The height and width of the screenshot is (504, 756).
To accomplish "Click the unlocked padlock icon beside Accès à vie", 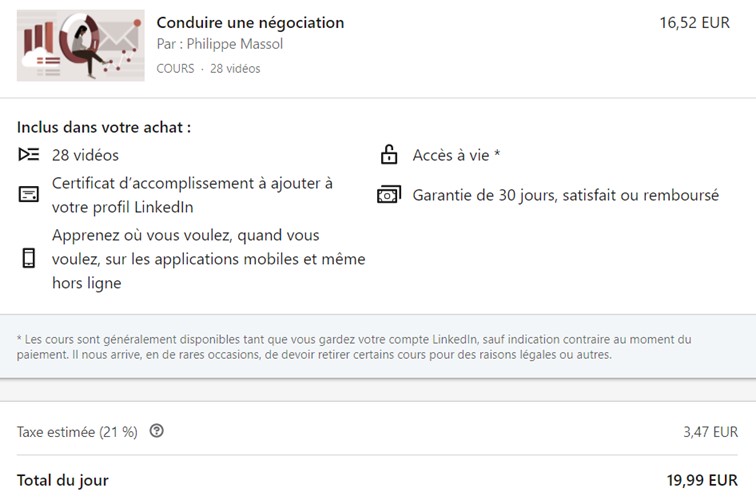I will pyautogui.click(x=389, y=154).
